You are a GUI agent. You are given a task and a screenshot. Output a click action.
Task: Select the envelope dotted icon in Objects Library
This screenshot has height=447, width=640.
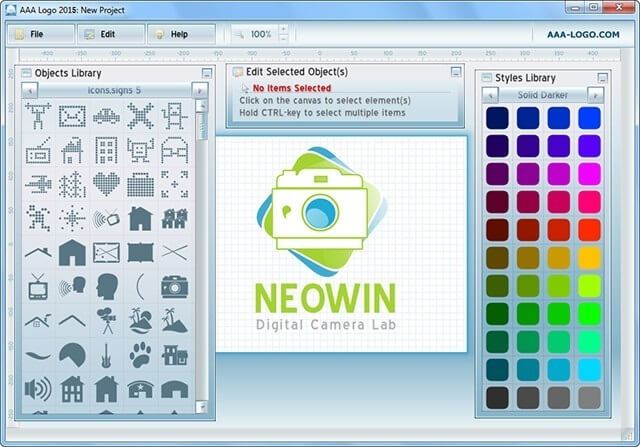pyautogui.click(x=72, y=116)
